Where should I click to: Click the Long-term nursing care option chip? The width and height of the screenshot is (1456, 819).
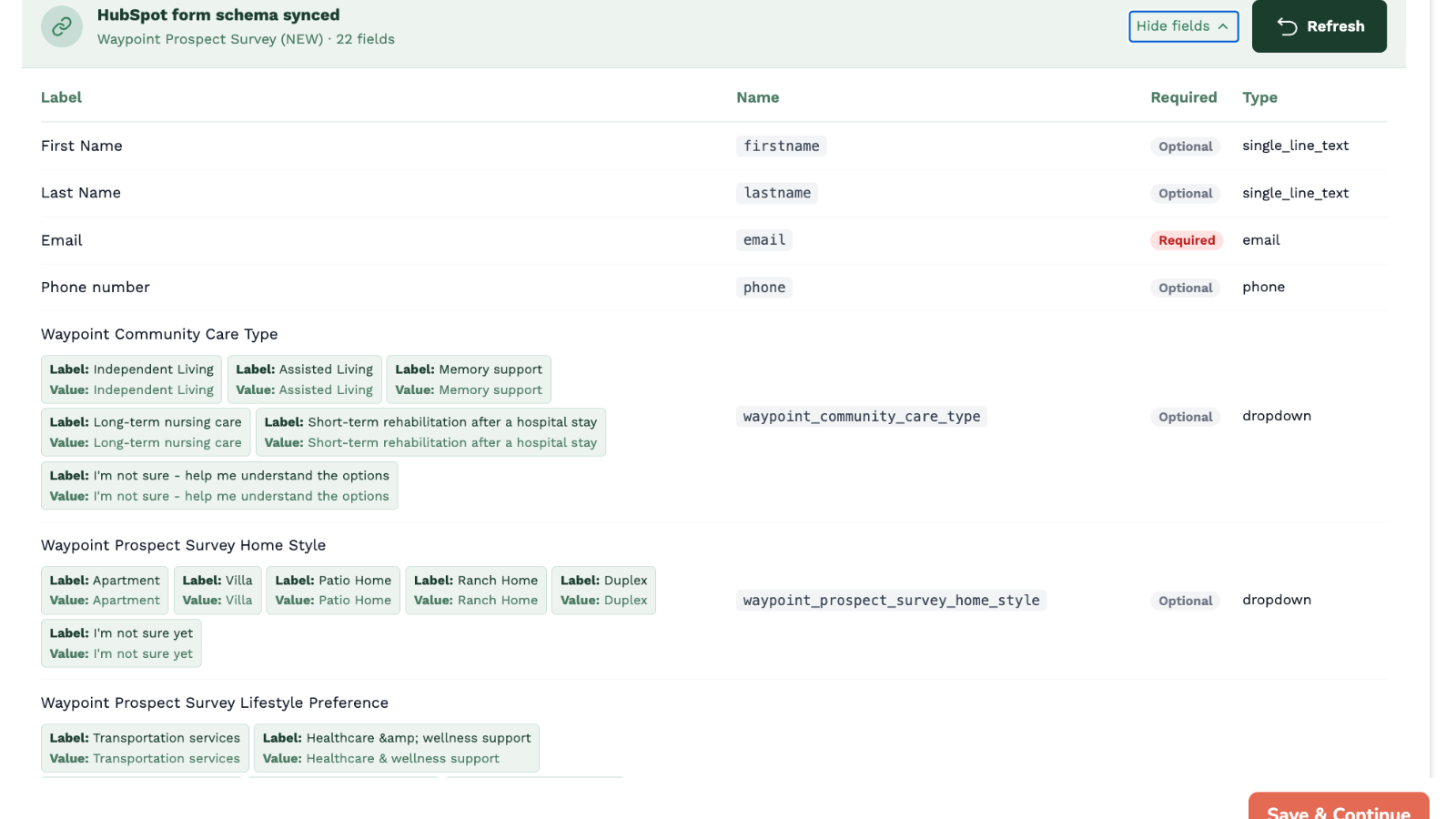[146, 432]
